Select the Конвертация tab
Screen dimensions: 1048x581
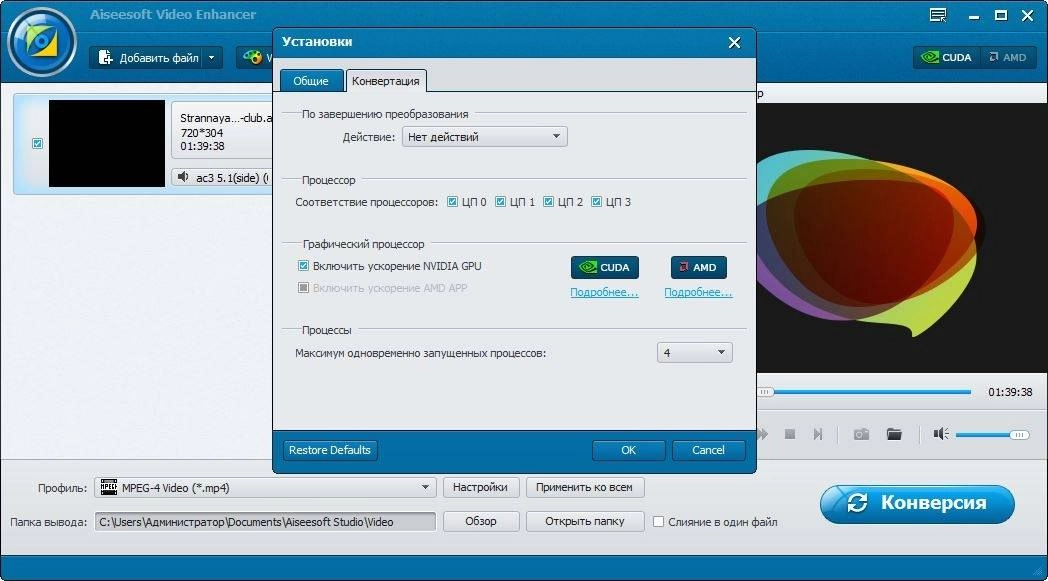[386, 81]
